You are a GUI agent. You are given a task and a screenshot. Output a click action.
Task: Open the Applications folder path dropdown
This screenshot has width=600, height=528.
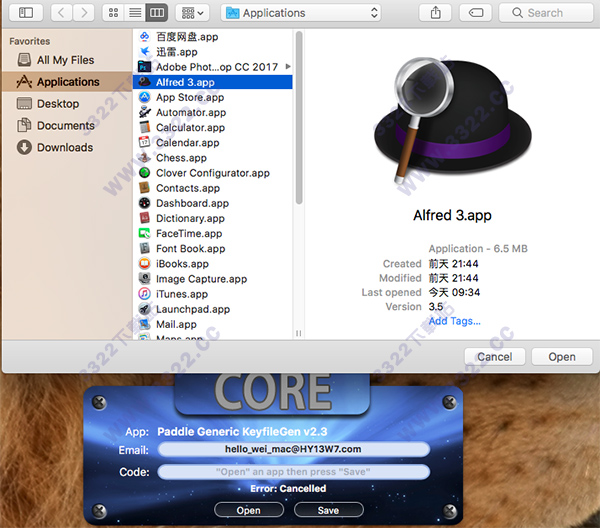(x=302, y=13)
